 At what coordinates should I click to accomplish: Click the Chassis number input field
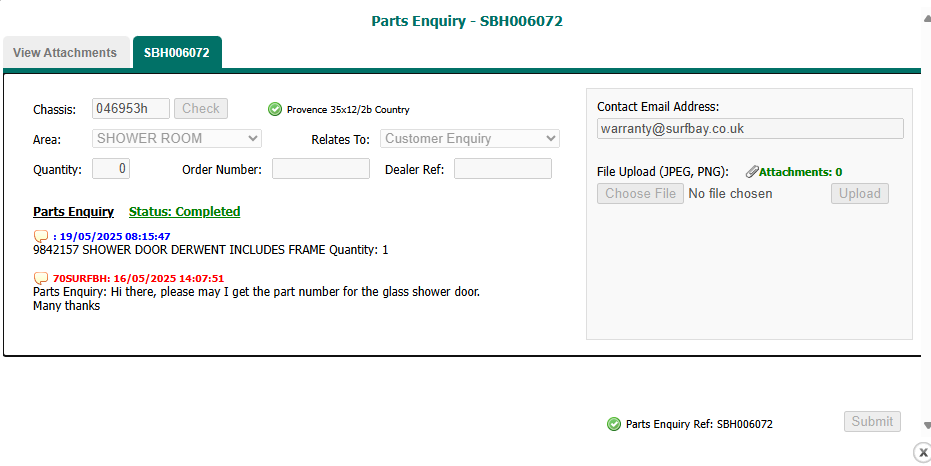pyautogui.click(x=131, y=108)
